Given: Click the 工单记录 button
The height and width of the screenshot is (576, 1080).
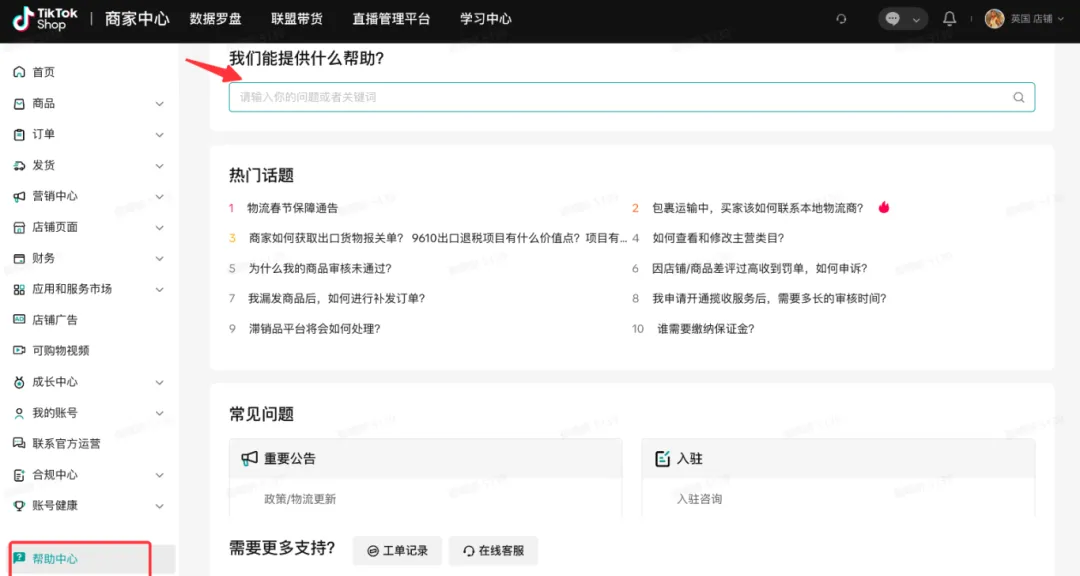Looking at the screenshot, I should coord(397,551).
